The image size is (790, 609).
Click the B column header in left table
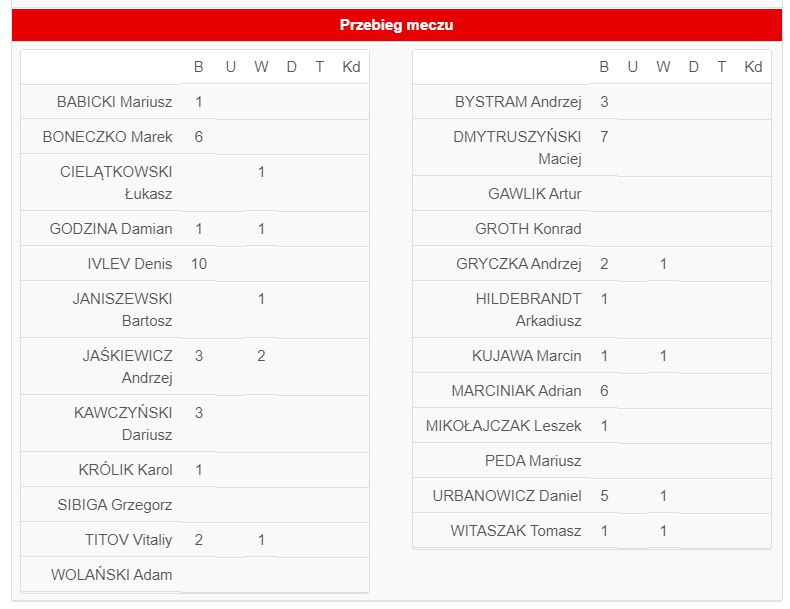pyautogui.click(x=199, y=66)
